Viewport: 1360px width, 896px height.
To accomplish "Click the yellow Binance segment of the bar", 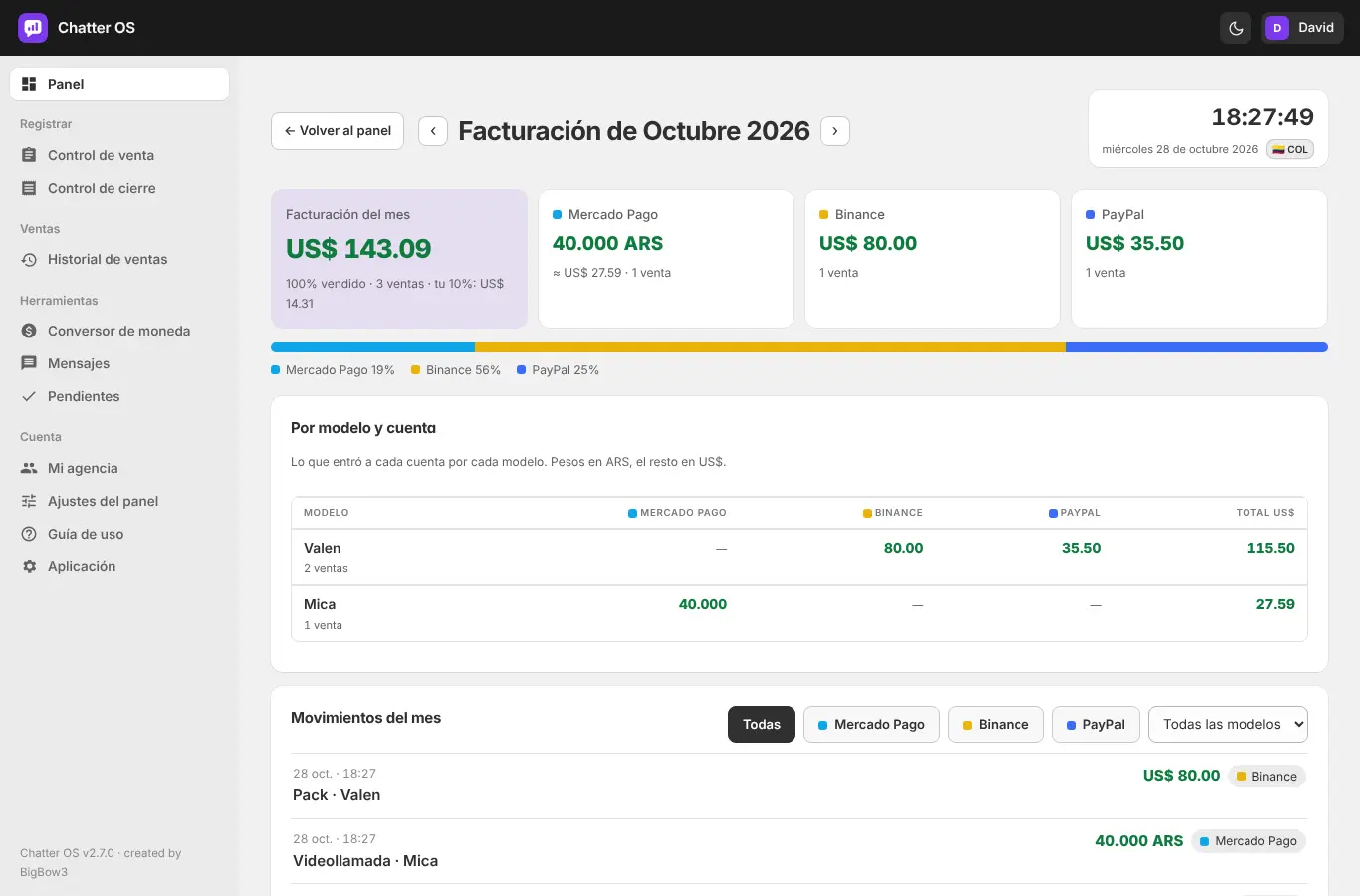I will [x=771, y=347].
